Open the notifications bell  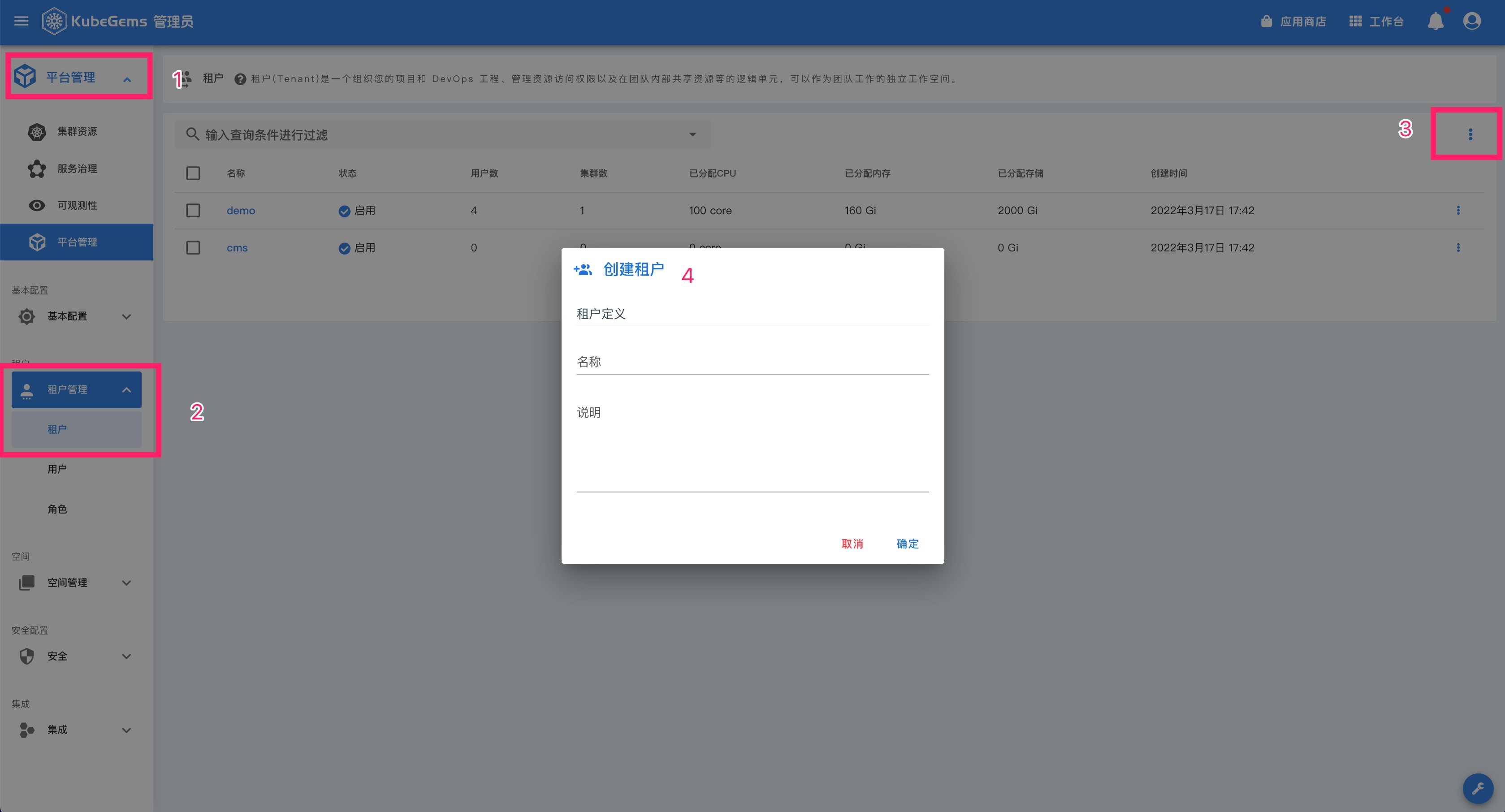(x=1435, y=22)
